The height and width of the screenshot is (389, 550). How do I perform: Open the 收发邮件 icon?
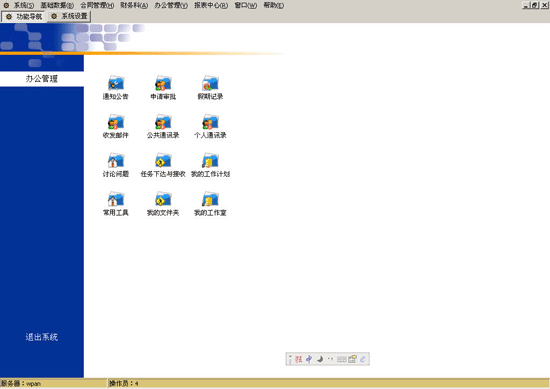coord(116,122)
